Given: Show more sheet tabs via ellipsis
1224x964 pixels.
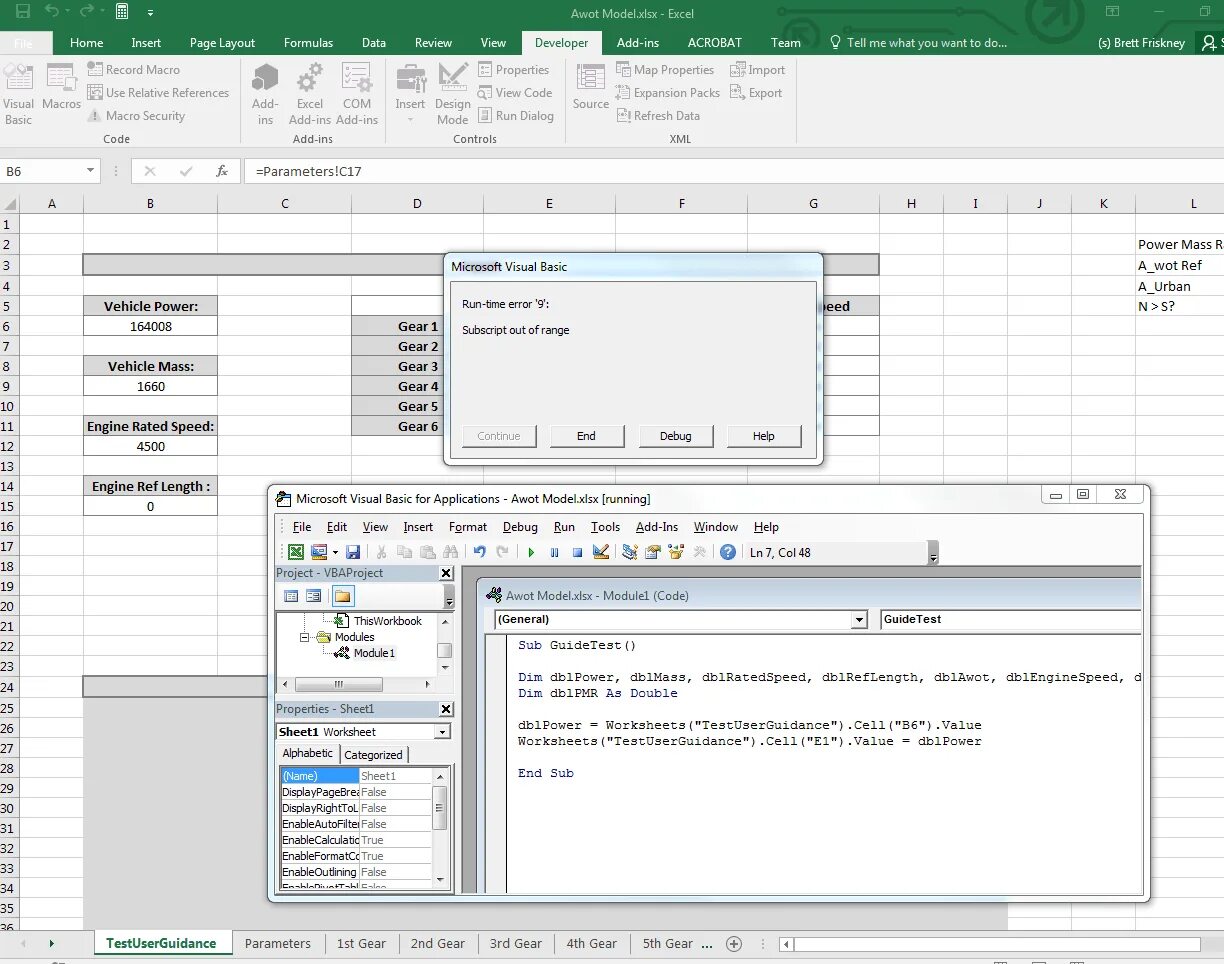Looking at the screenshot, I should 709,943.
